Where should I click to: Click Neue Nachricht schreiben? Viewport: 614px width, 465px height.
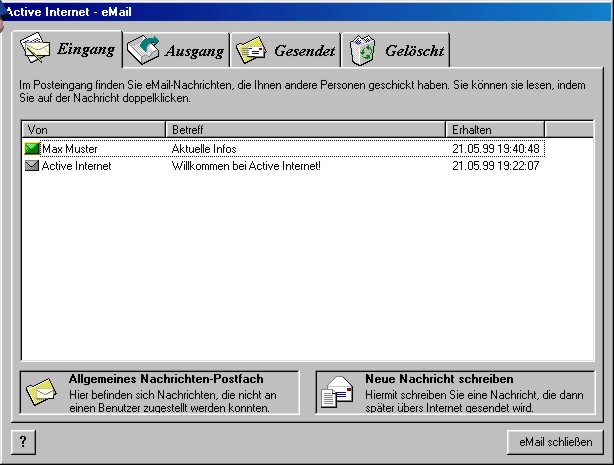[x=455, y=393]
